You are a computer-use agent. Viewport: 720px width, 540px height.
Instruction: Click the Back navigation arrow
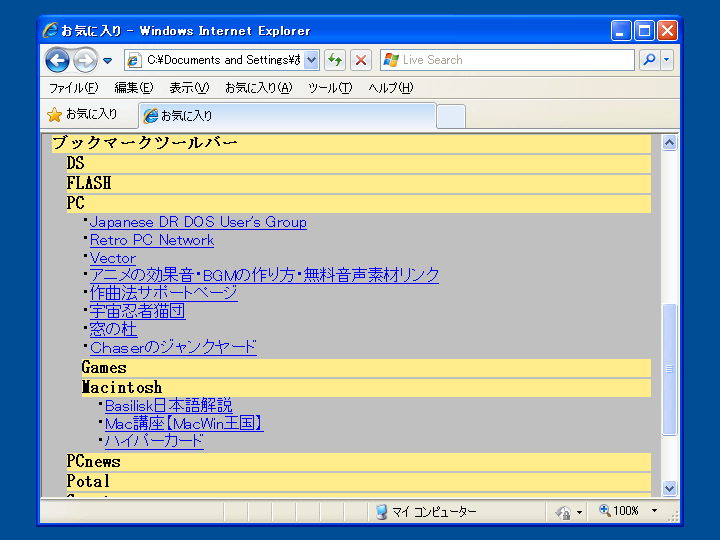point(57,60)
